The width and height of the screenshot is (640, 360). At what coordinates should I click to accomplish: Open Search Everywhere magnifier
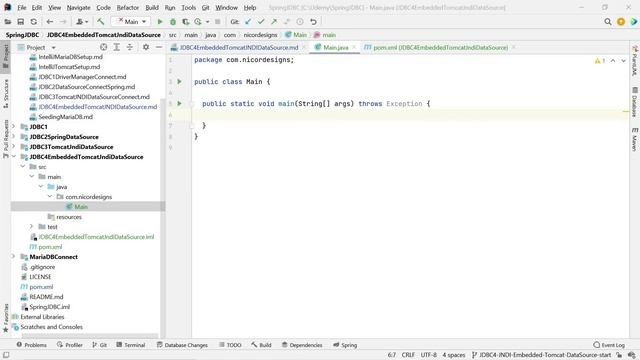(608, 22)
